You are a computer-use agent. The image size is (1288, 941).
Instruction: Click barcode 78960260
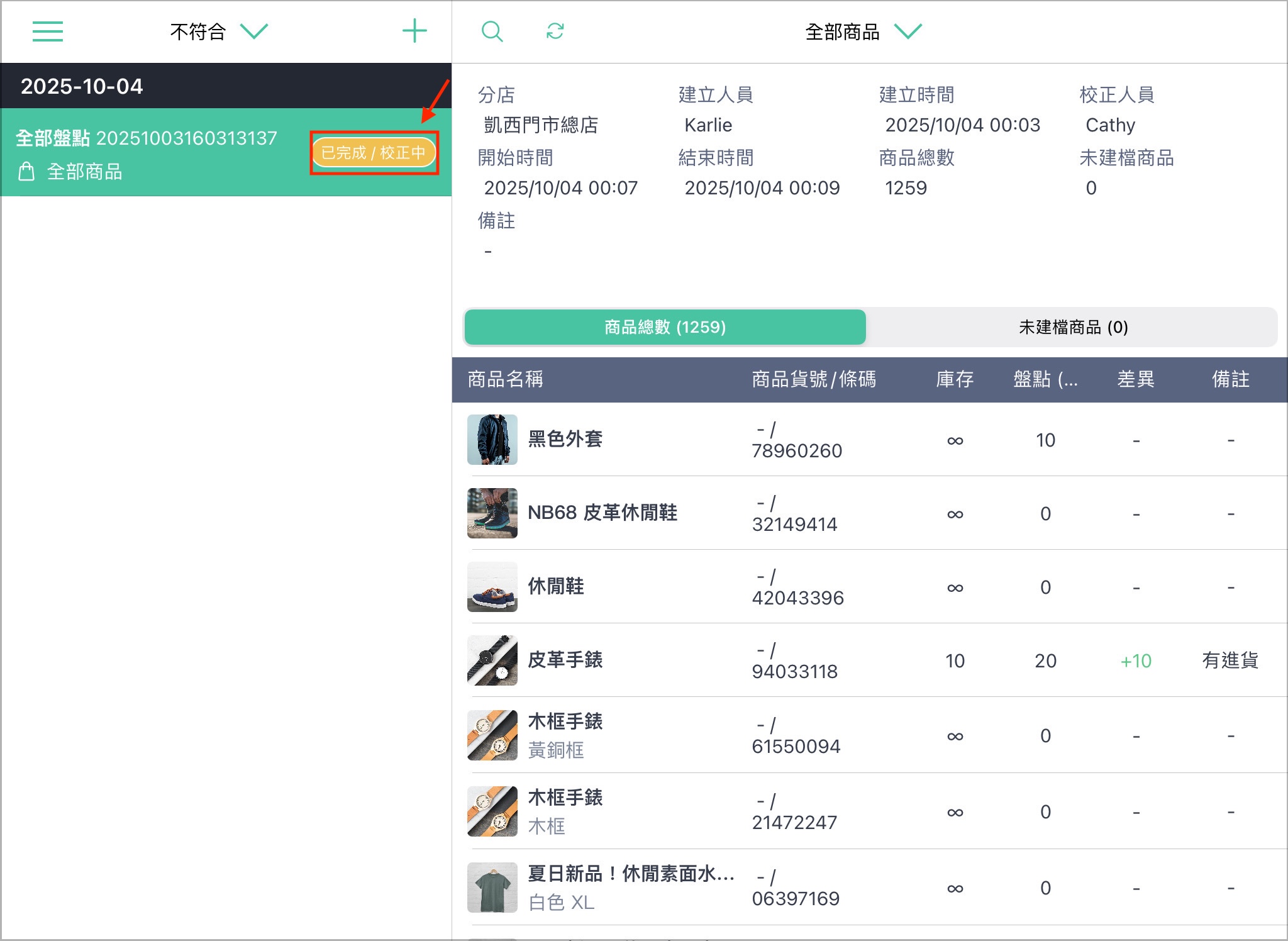pyautogui.click(x=797, y=451)
